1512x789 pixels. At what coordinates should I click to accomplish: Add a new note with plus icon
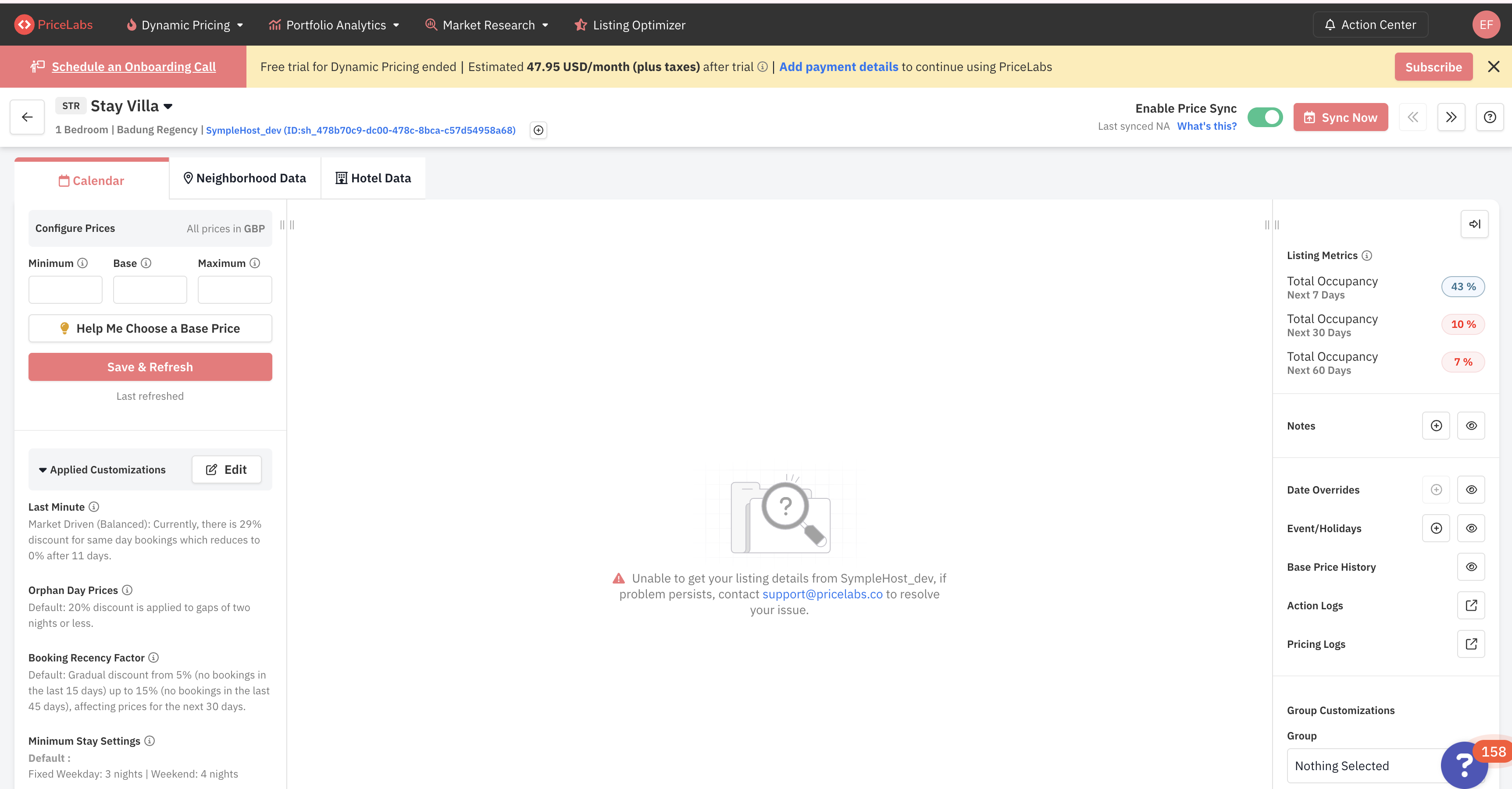(x=1436, y=425)
